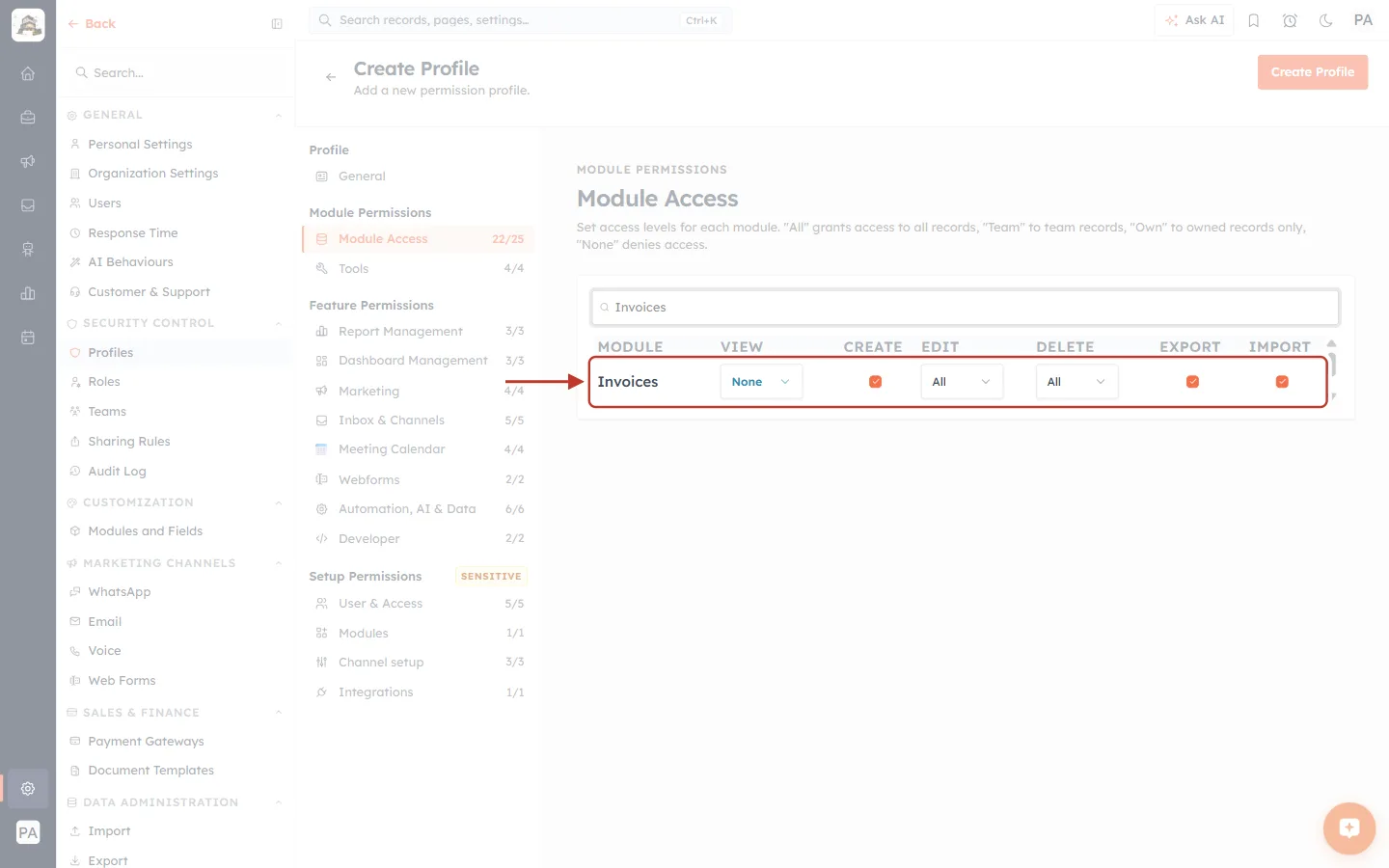The image size is (1389, 868).
Task: Click the Create Profile button
Action: (x=1313, y=72)
